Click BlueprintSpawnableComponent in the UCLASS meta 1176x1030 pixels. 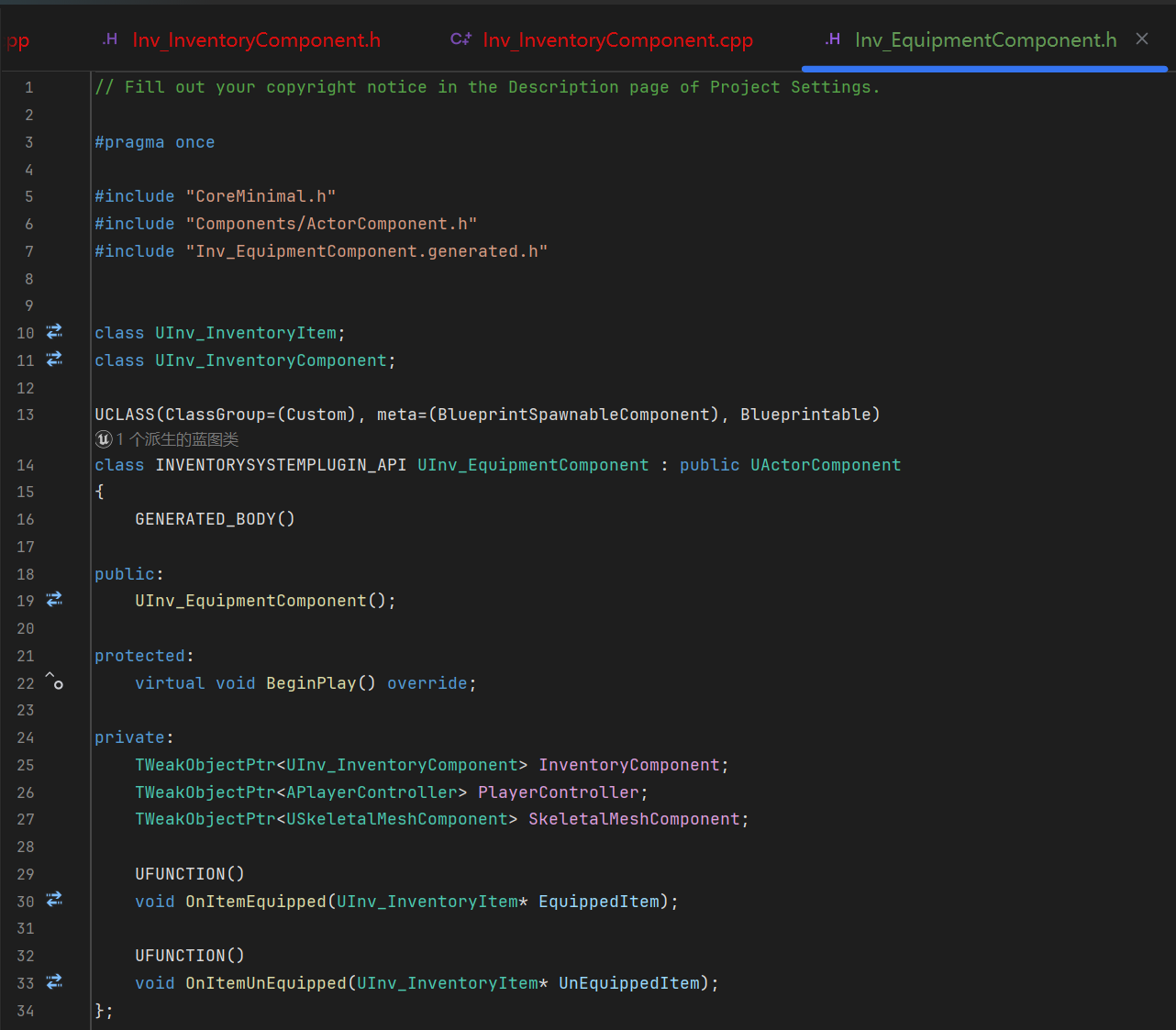[573, 415]
